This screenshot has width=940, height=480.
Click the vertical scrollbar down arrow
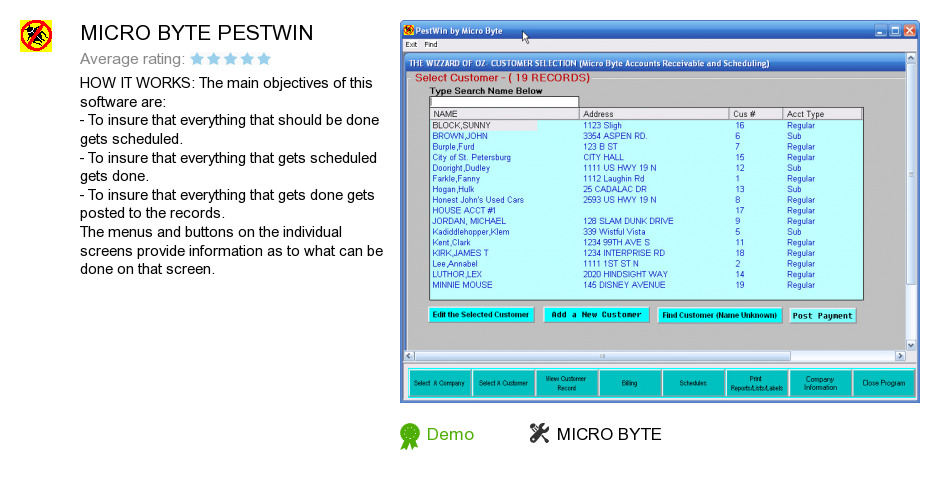tap(911, 345)
